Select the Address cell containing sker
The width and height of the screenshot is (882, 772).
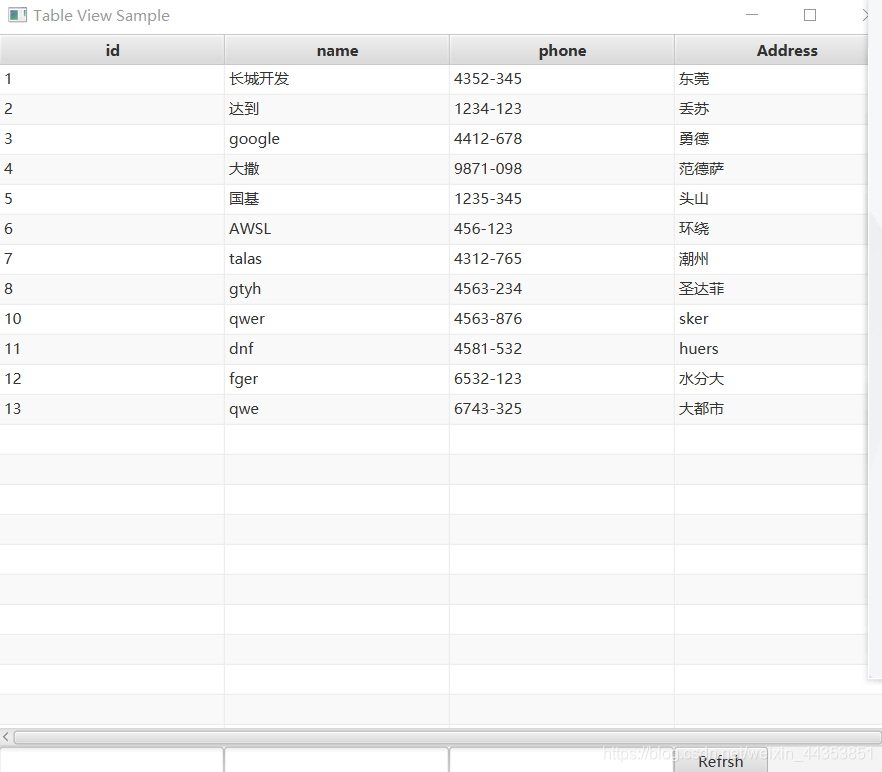[x=786, y=319]
